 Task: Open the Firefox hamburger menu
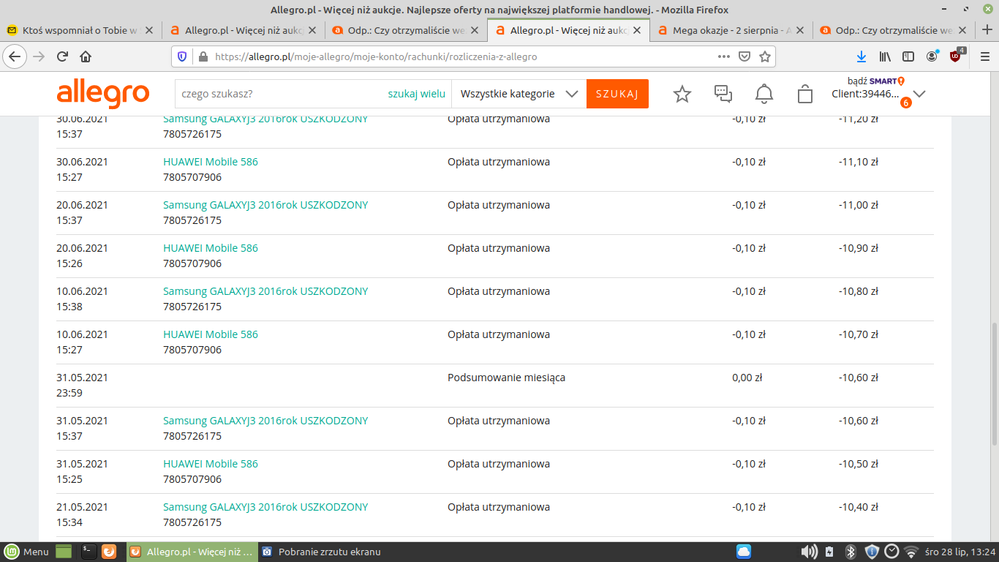pos(985,57)
